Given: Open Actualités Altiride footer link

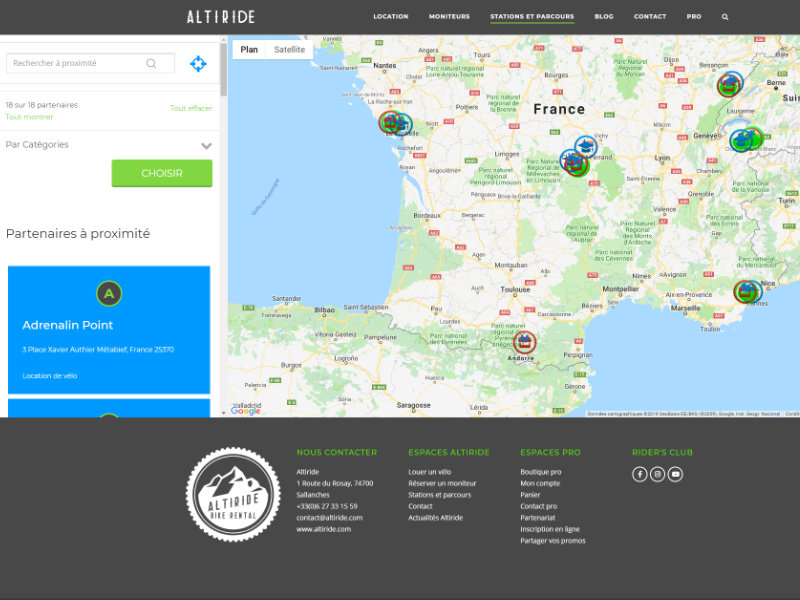Looking at the screenshot, I should pyautogui.click(x=436, y=518).
